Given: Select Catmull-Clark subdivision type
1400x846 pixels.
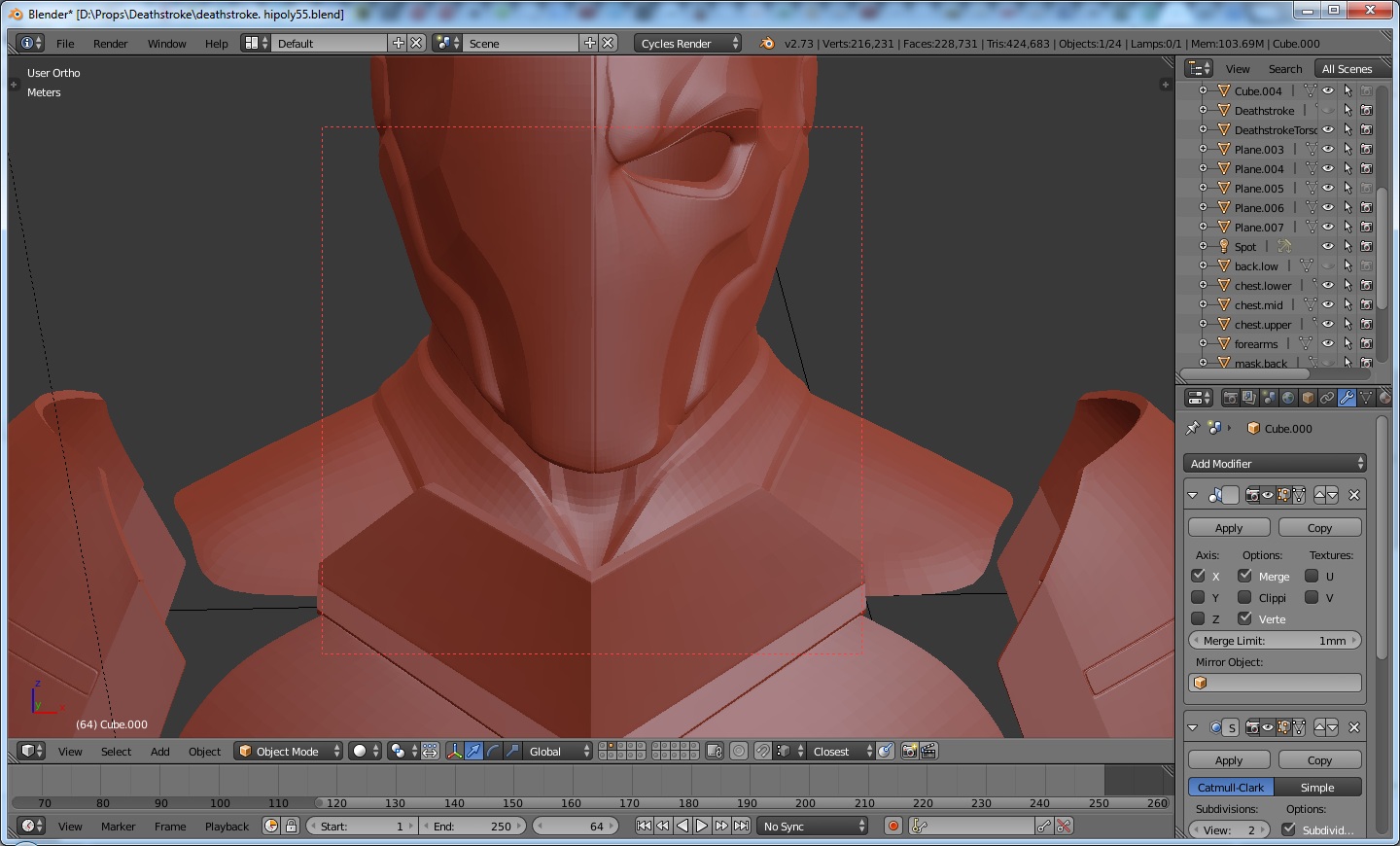Looking at the screenshot, I should (1231, 788).
